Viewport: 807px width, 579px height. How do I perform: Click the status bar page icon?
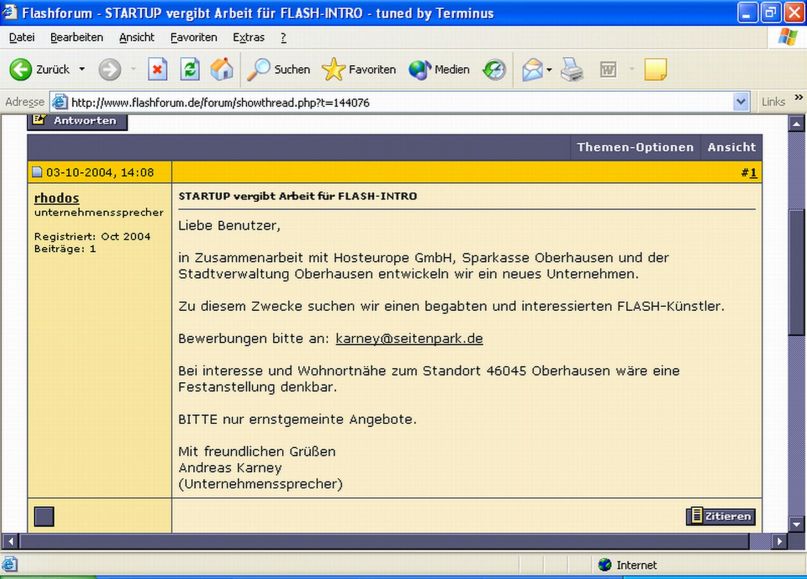tap(10, 565)
